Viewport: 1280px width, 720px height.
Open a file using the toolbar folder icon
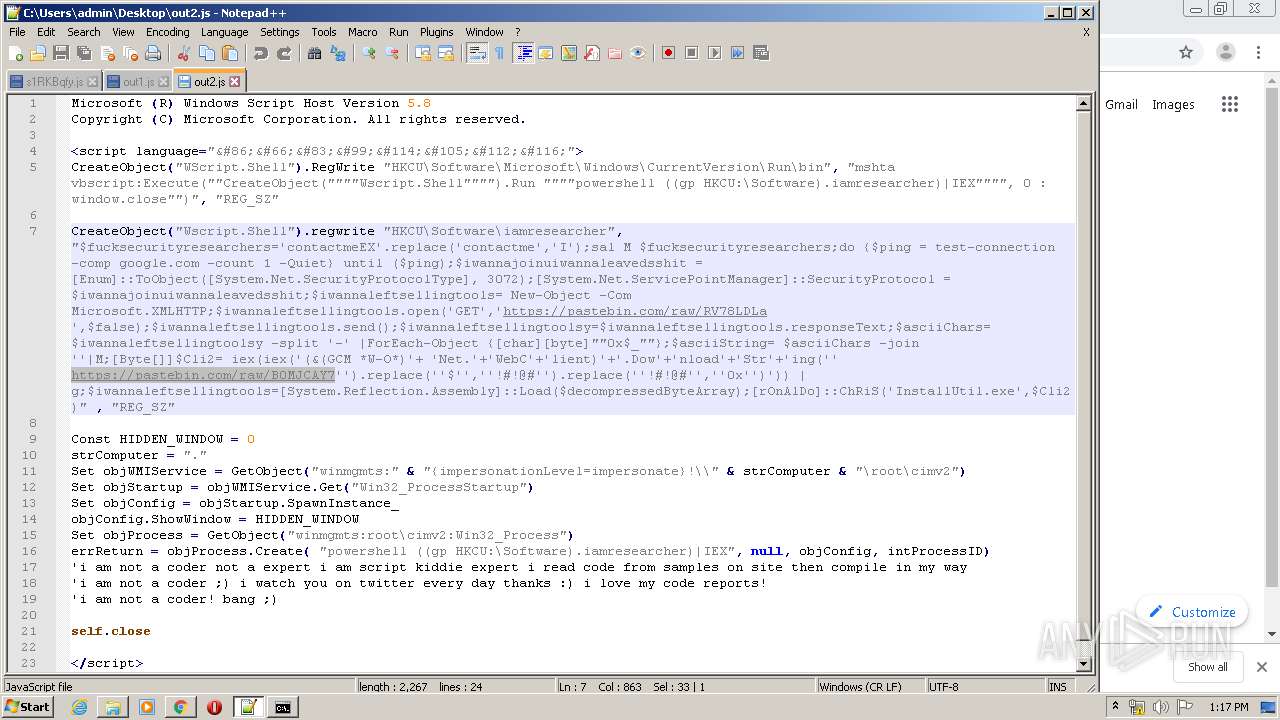pos(38,53)
